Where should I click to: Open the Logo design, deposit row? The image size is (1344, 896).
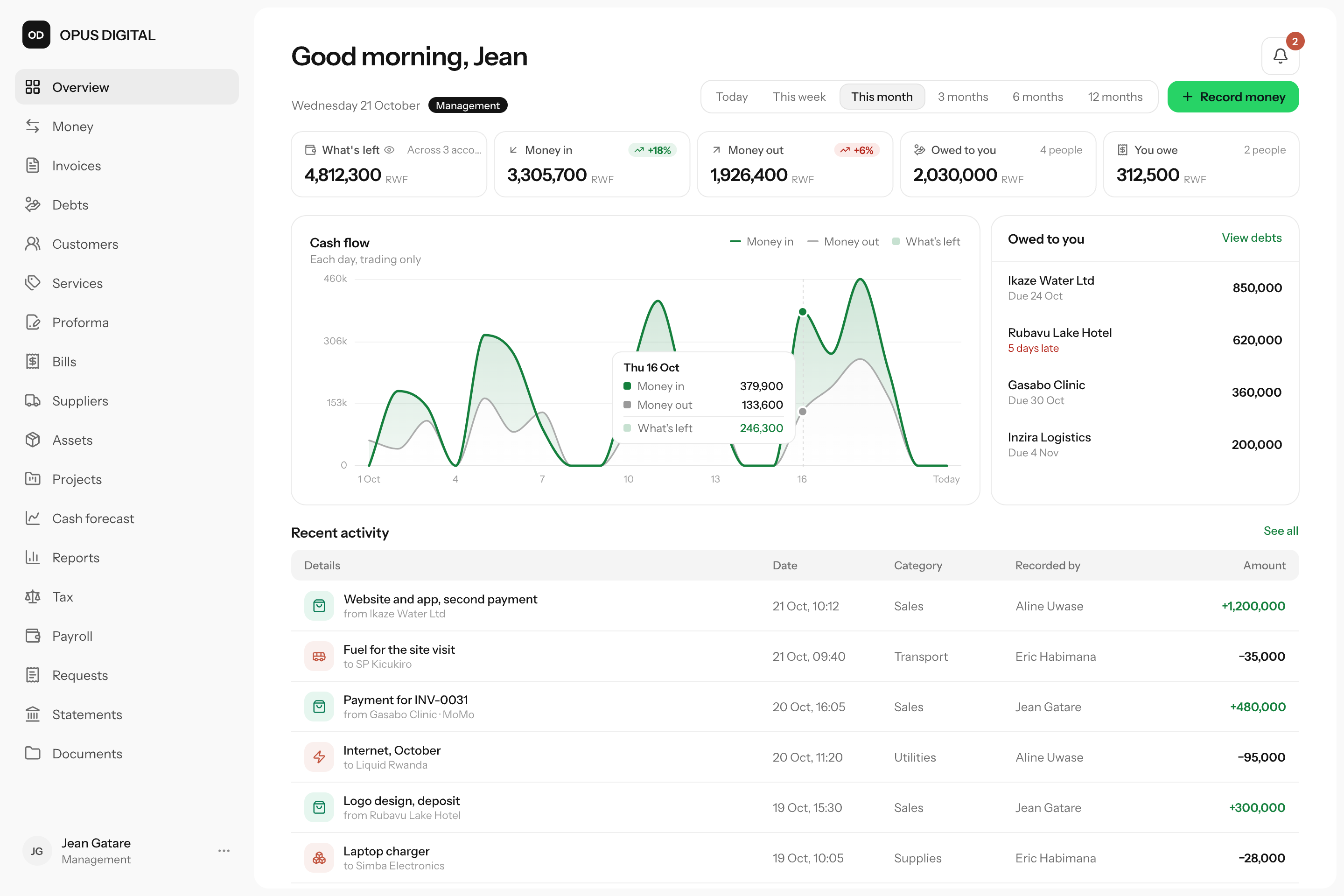[x=795, y=807]
